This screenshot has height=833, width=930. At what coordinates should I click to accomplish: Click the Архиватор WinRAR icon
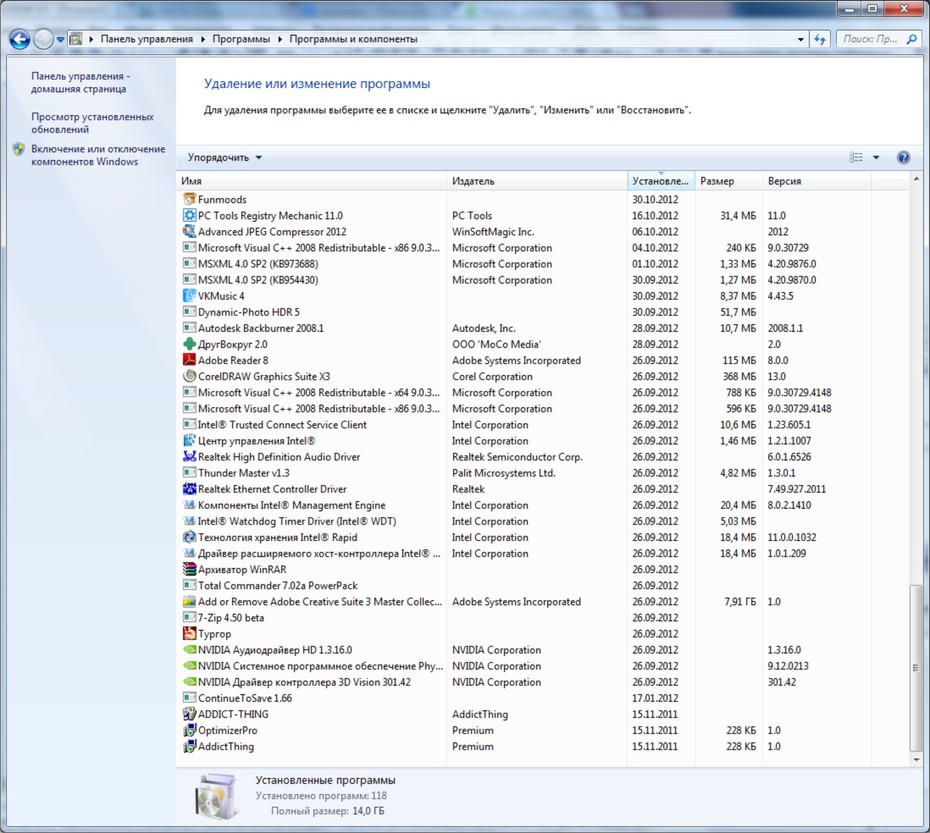point(189,570)
